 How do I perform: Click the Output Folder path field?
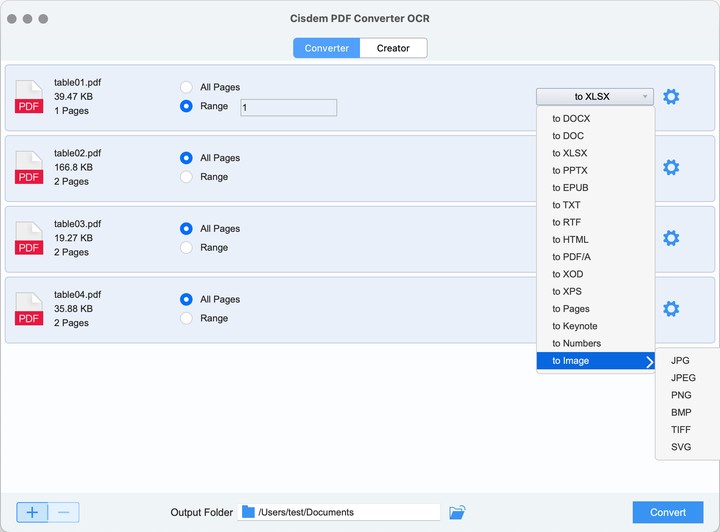(339, 512)
